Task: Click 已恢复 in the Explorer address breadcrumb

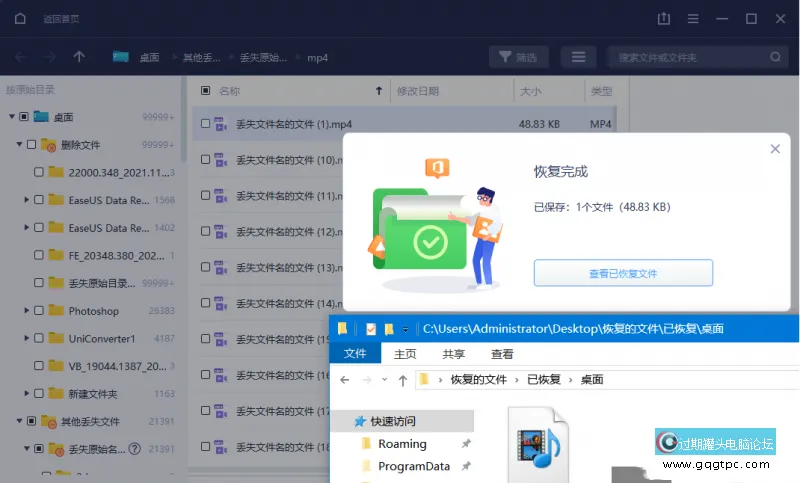Action: (x=544, y=380)
